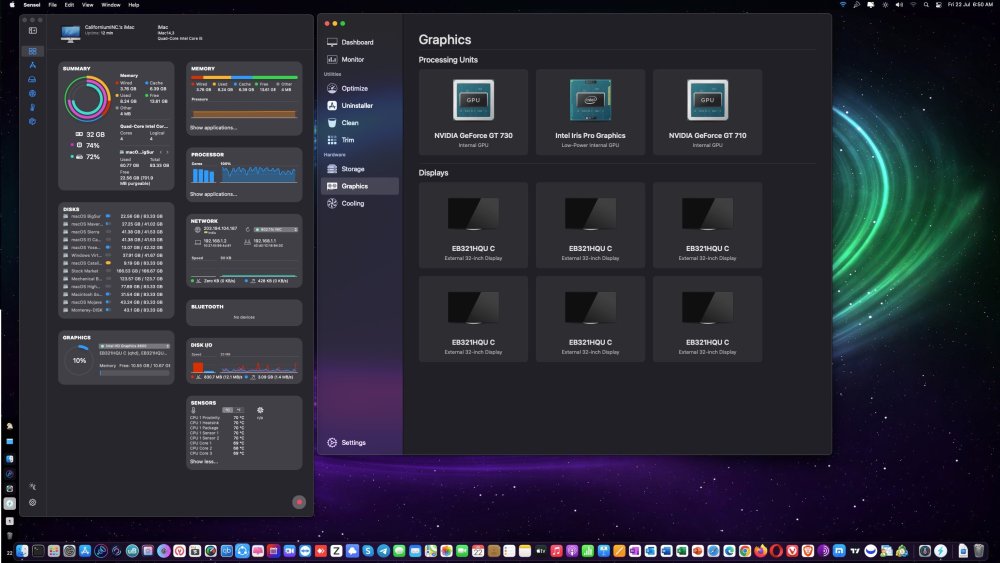The height and width of the screenshot is (563, 1000).
Task: Click the Memory usage color bar
Action: pyautogui.click(x=244, y=77)
